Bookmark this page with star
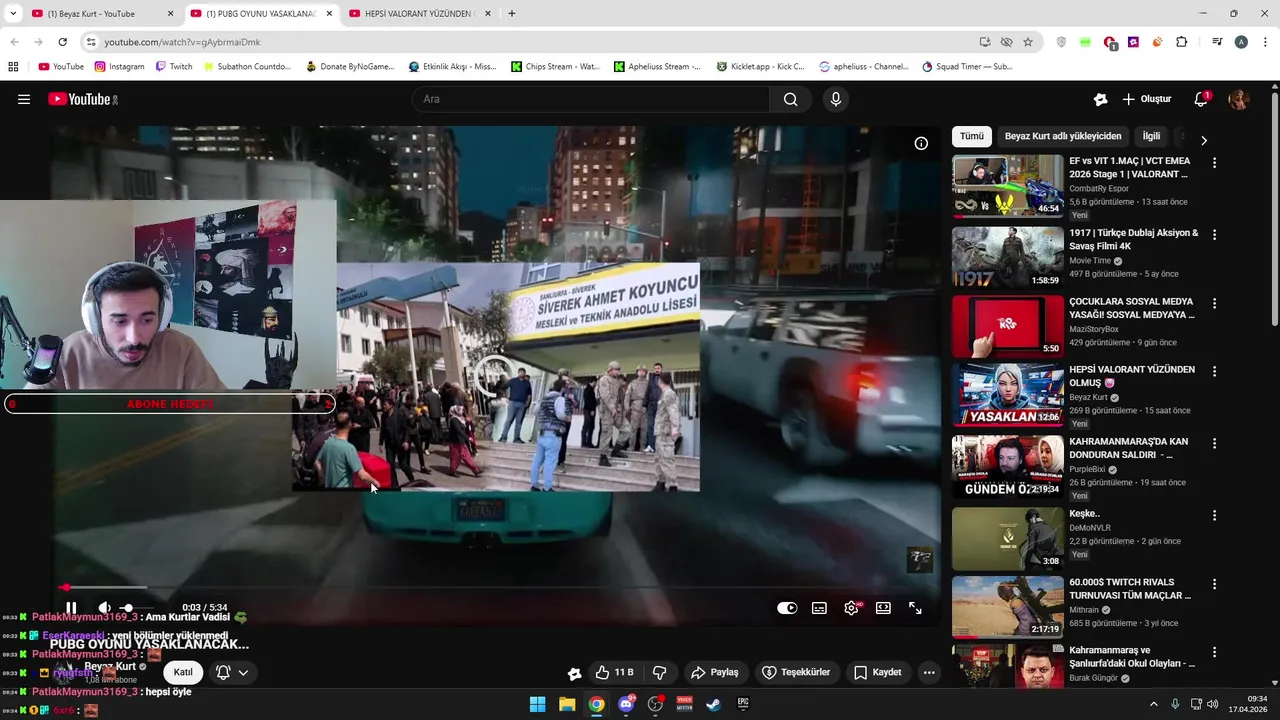 tap(1028, 42)
